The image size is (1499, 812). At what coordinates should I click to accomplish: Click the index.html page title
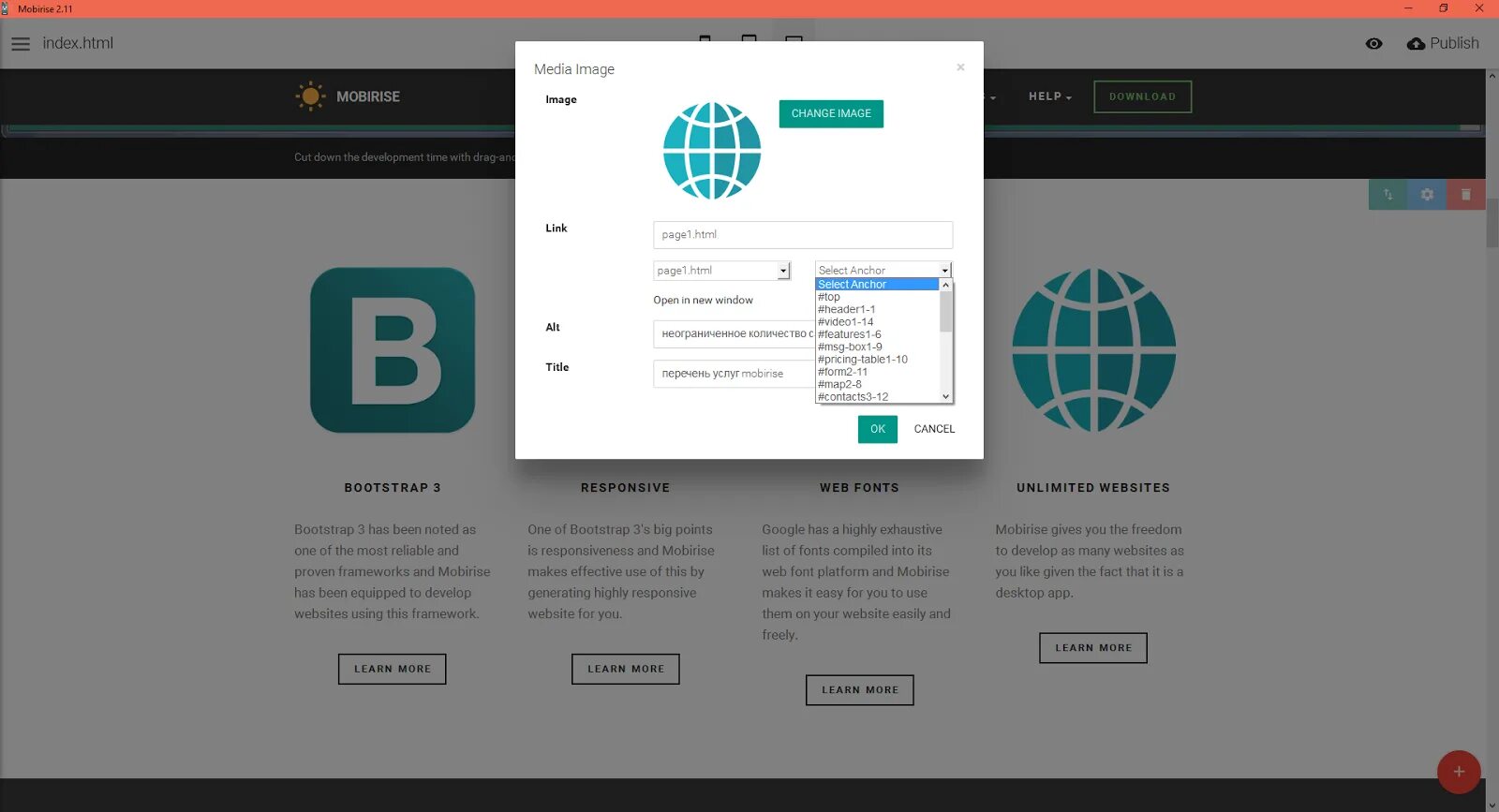coord(78,43)
